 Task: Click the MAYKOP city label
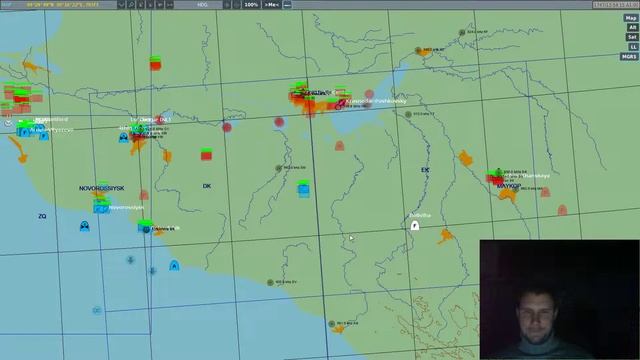click(x=509, y=186)
